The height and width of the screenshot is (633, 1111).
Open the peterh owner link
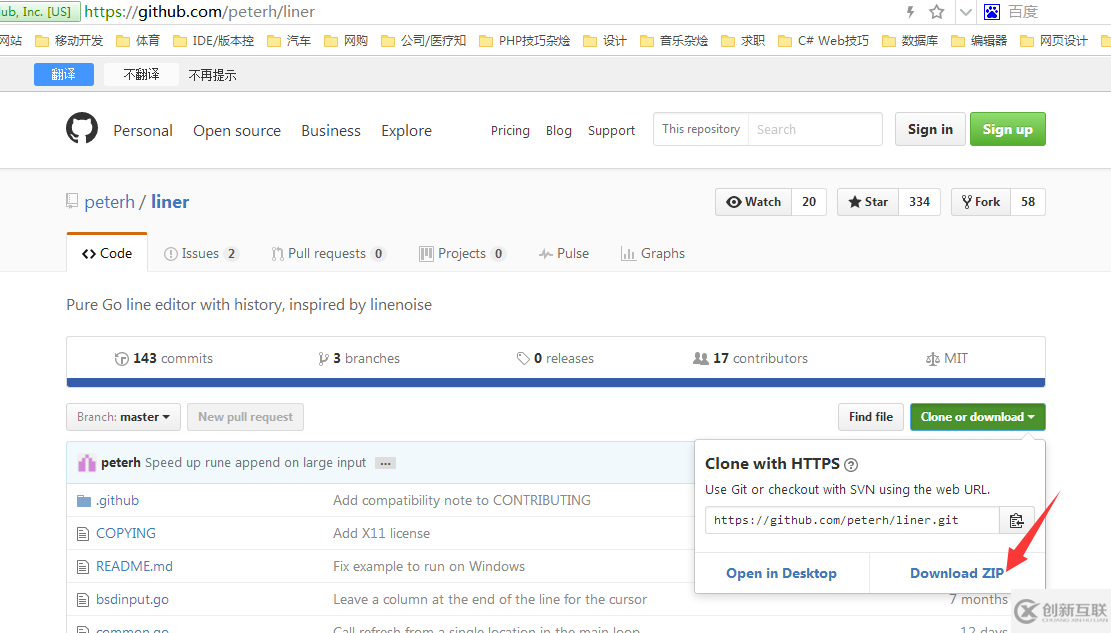click(109, 202)
